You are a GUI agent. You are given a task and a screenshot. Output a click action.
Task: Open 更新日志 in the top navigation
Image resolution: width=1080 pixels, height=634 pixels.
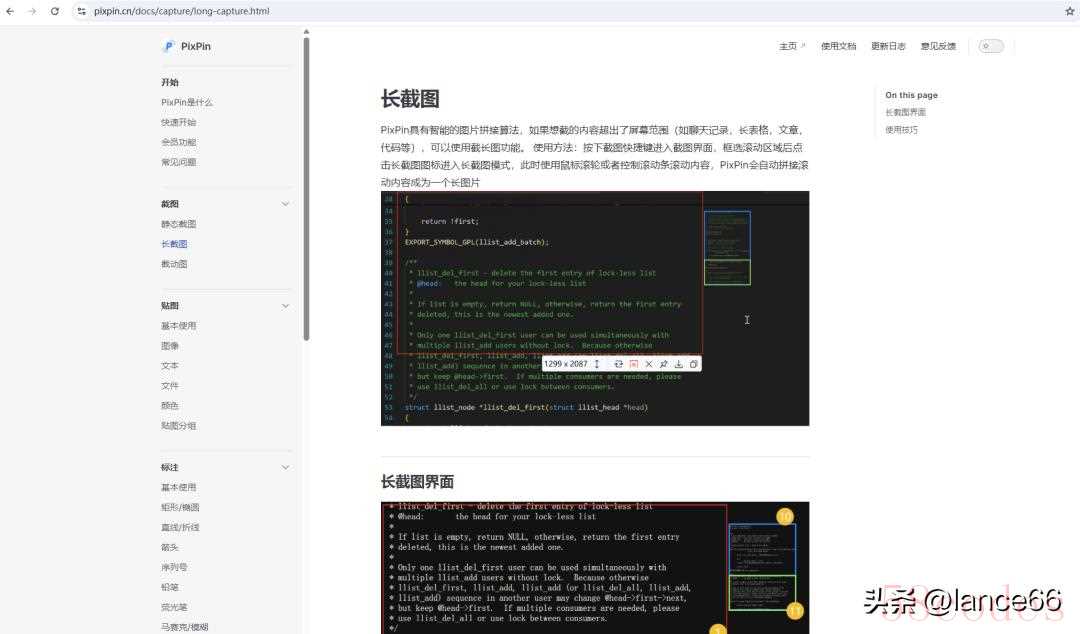[888, 46]
